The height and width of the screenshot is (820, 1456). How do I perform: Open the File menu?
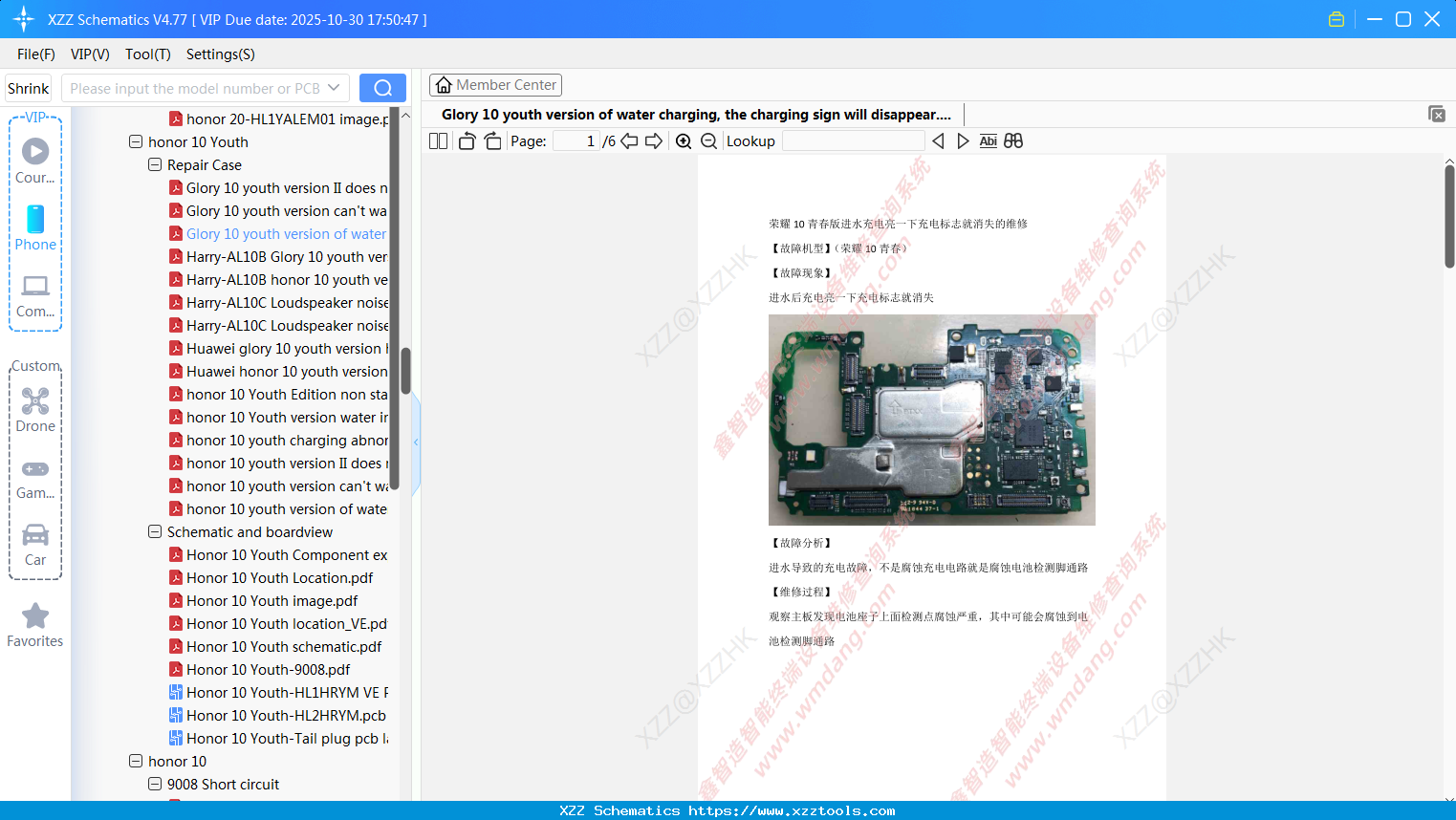(x=36, y=54)
